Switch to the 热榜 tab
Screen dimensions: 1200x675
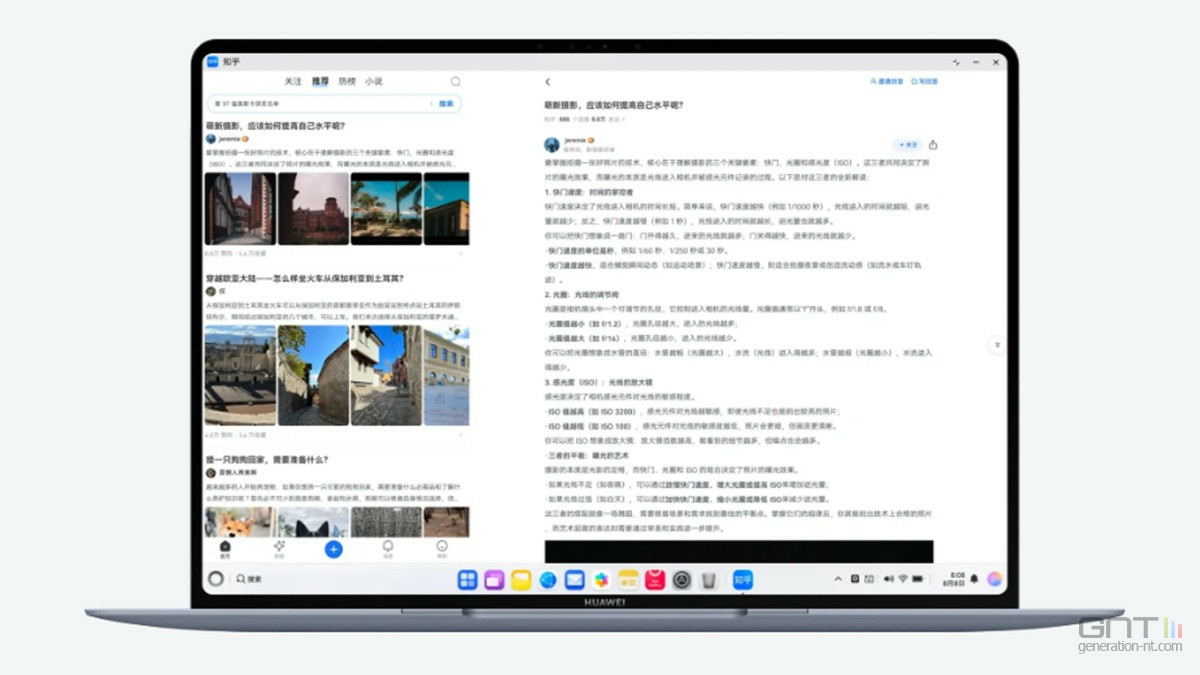click(347, 81)
